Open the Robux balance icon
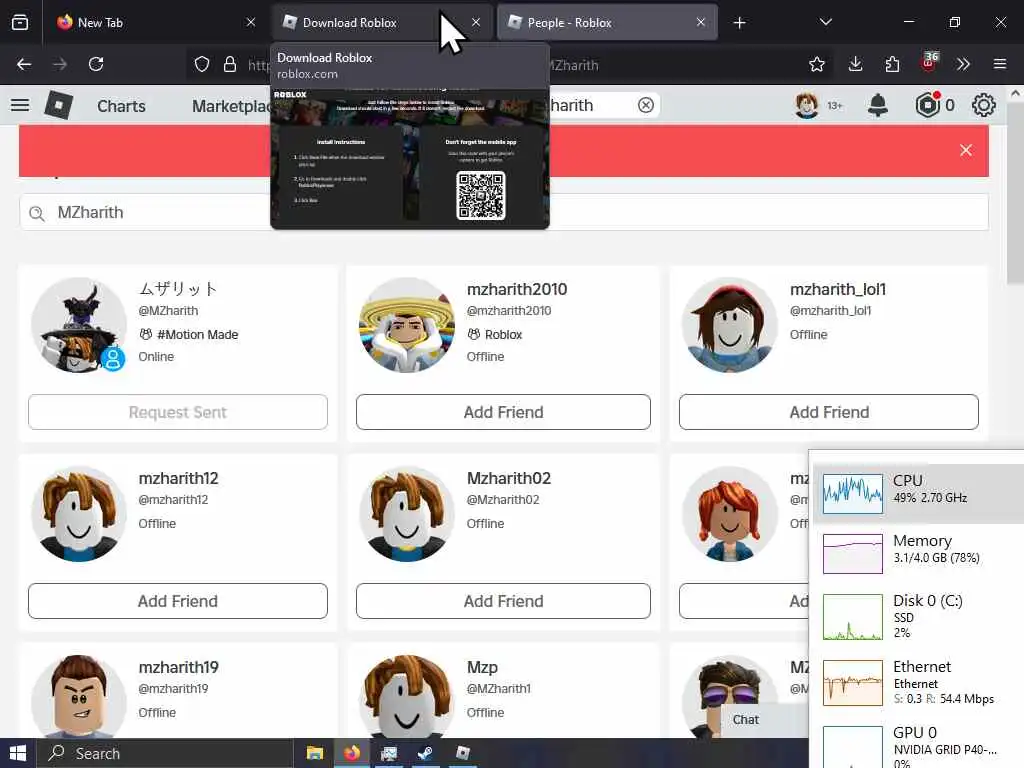 [x=927, y=105]
